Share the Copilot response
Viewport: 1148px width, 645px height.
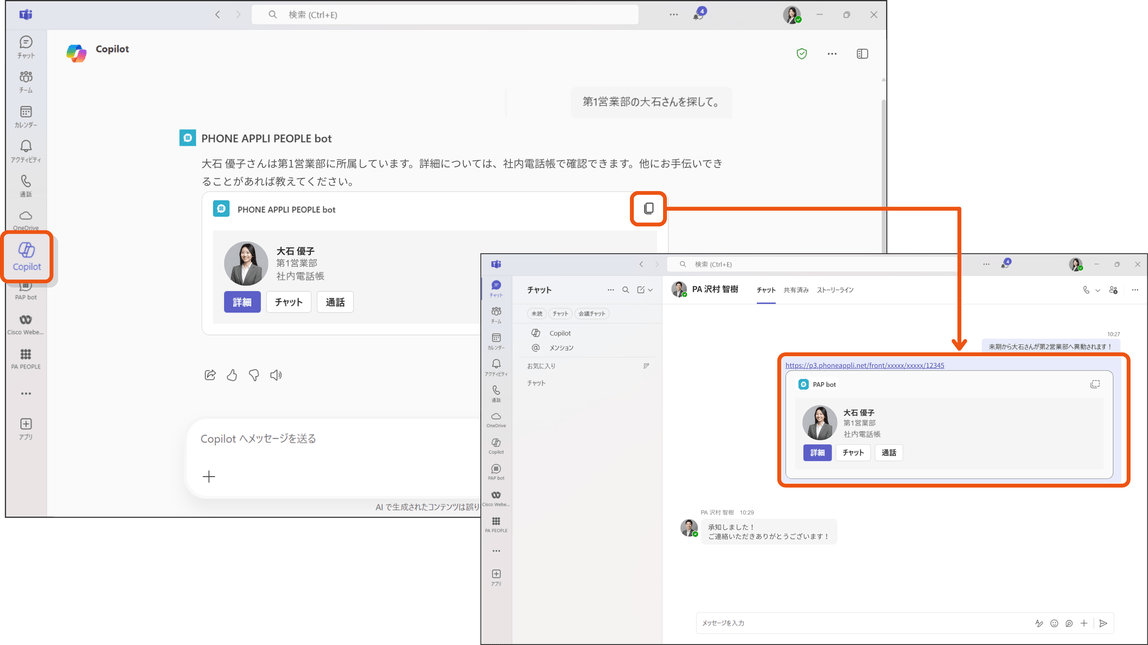click(x=210, y=375)
